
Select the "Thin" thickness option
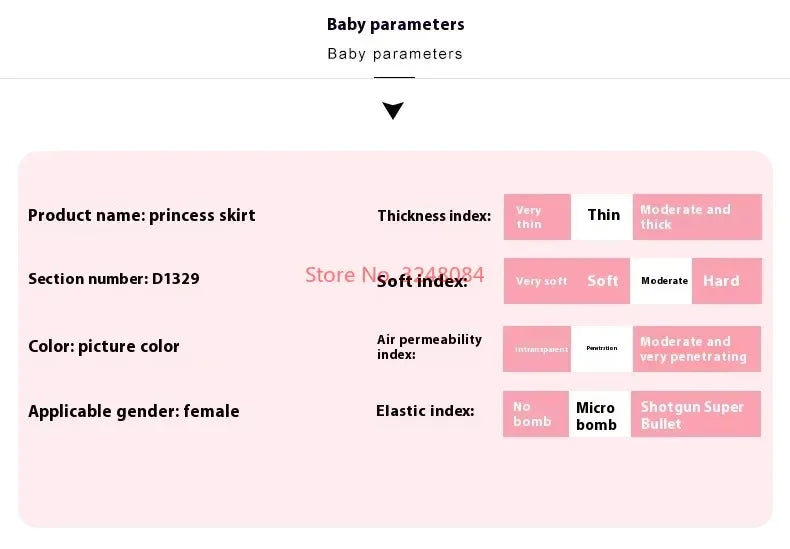(x=603, y=216)
